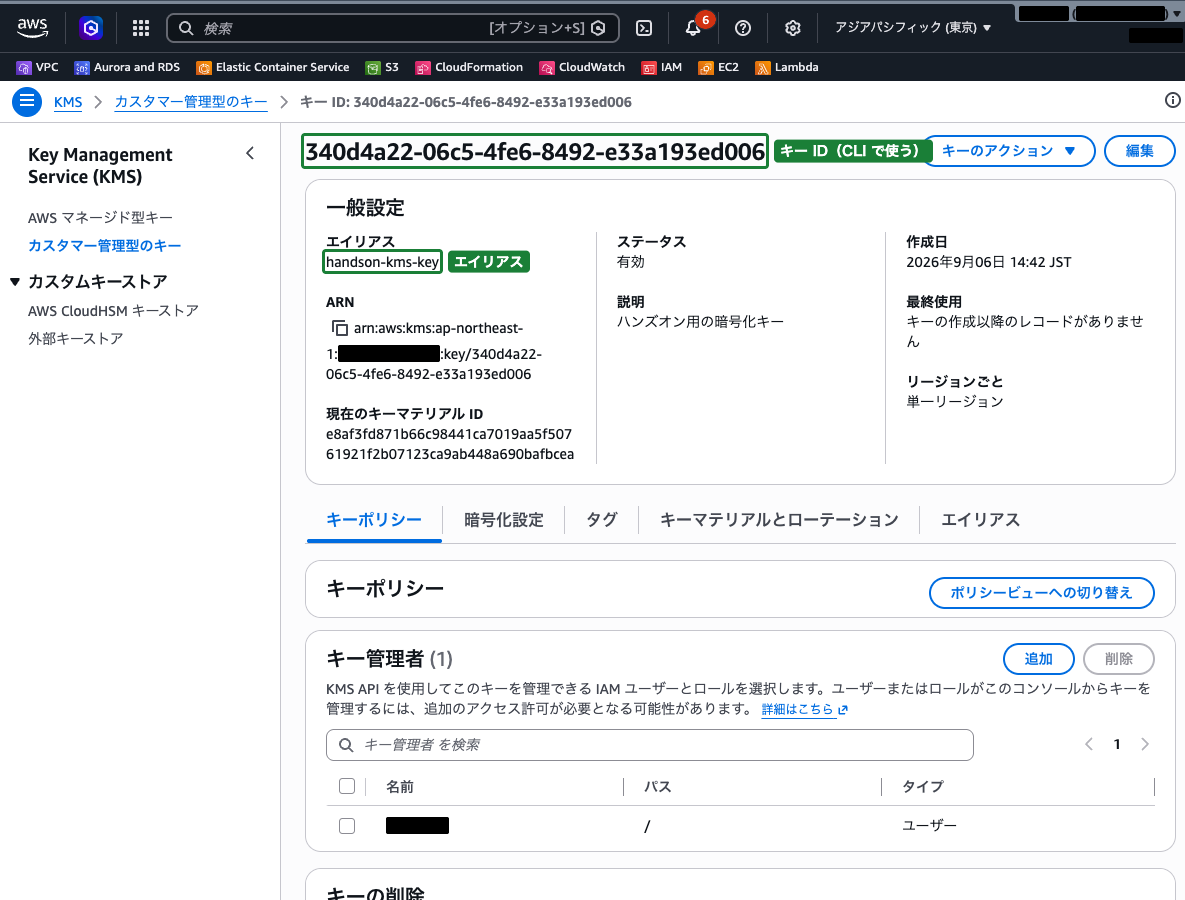Image resolution: width=1185 pixels, height=900 pixels.
Task: Focus the キー管理者 を検索 field
Action: click(x=649, y=745)
